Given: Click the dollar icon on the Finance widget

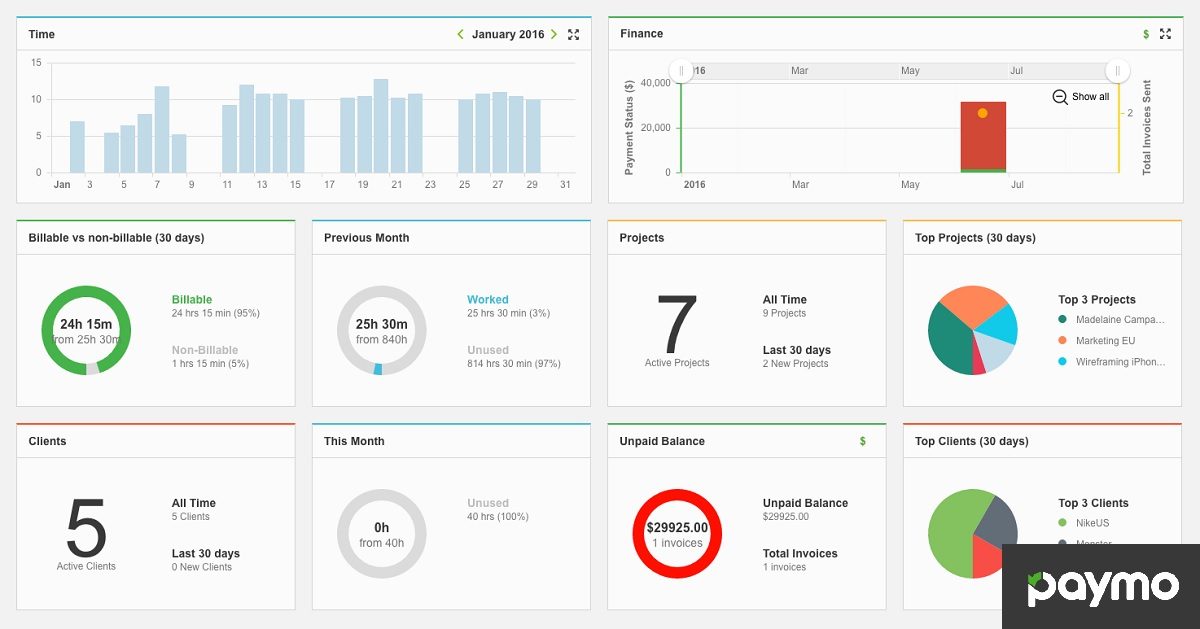Looking at the screenshot, I should coord(1146,33).
